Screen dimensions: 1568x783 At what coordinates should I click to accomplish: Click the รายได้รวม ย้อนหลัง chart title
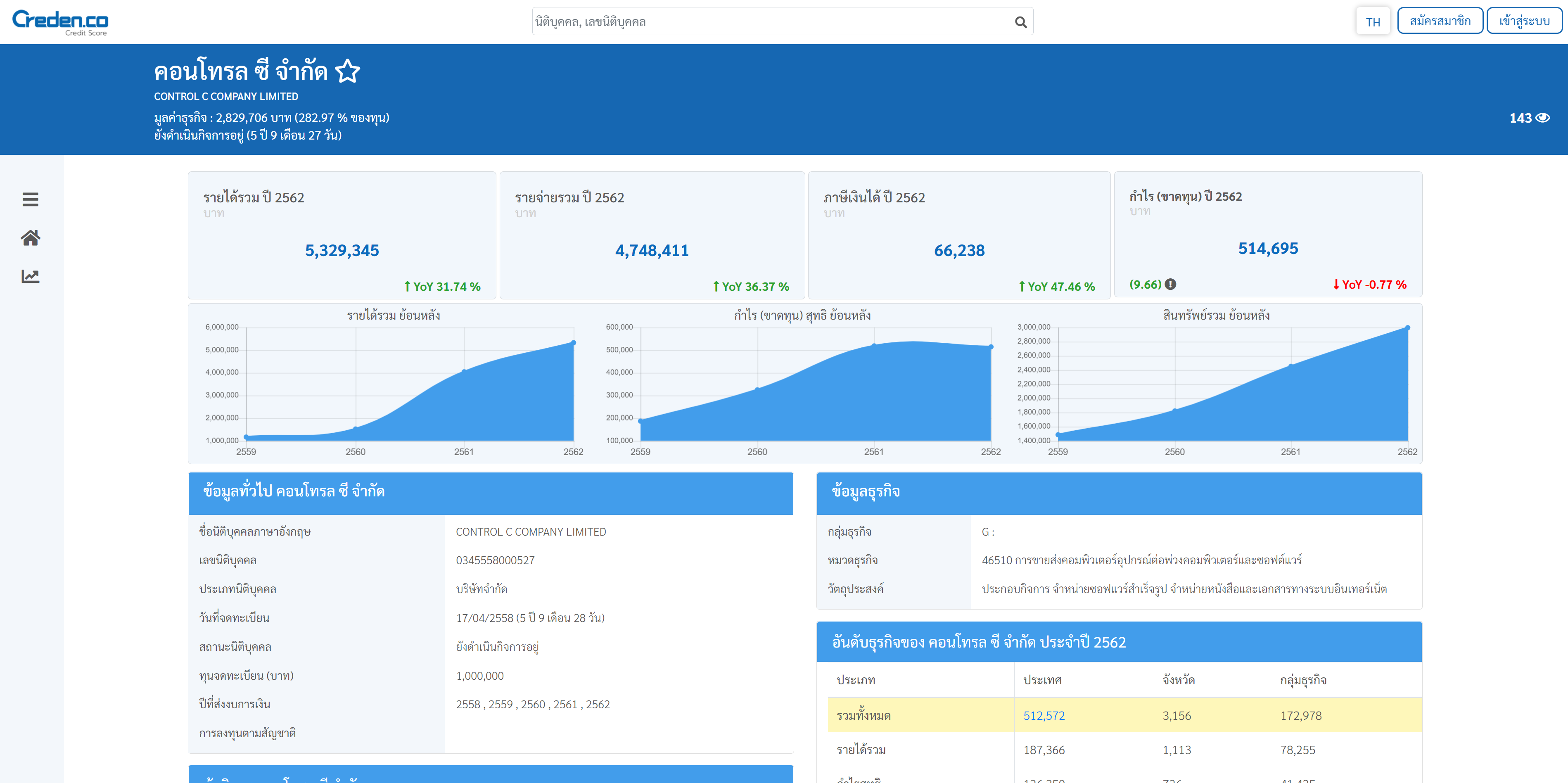point(393,315)
